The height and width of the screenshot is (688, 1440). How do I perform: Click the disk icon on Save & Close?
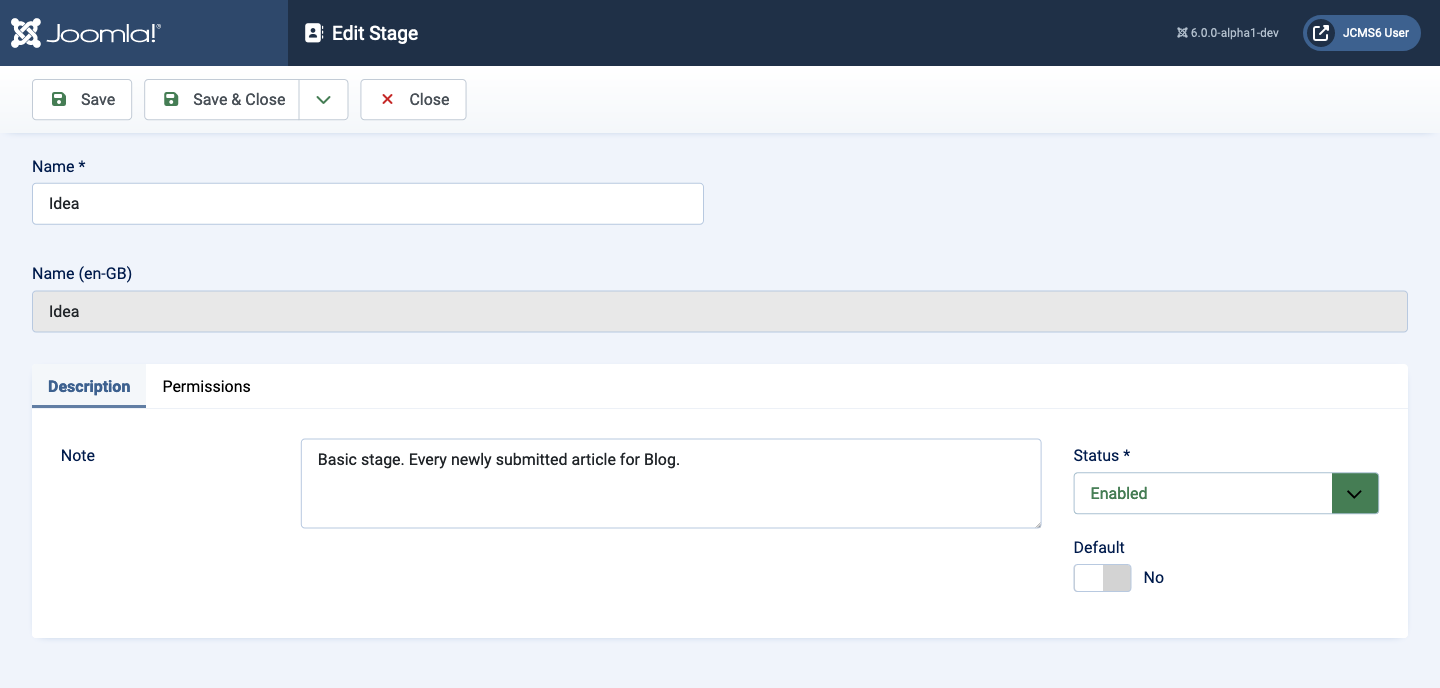click(x=172, y=99)
